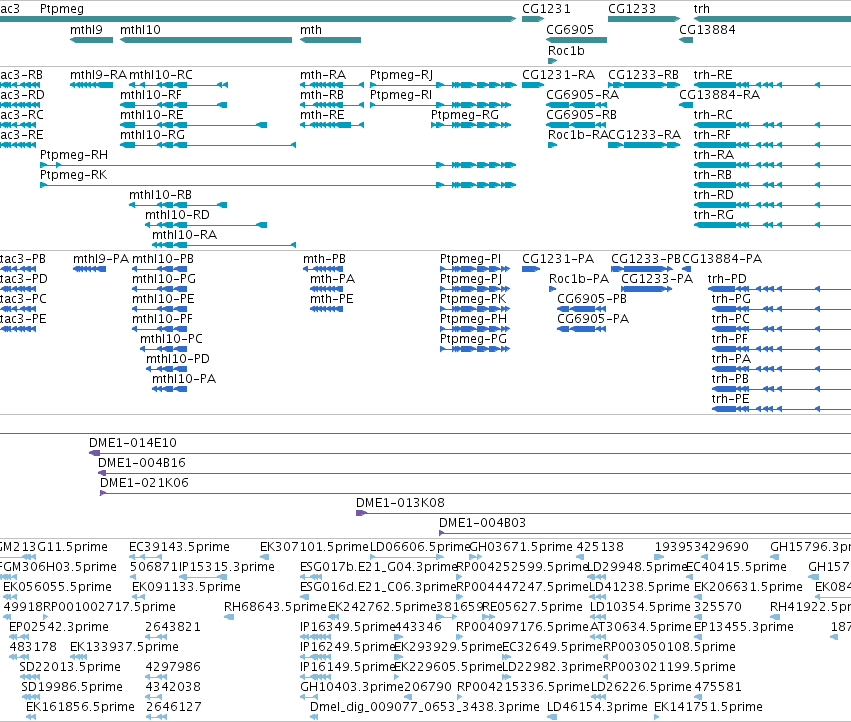This screenshot has height=722, width=851.
Task: Click protein trh-PD
Action: point(779,289)
